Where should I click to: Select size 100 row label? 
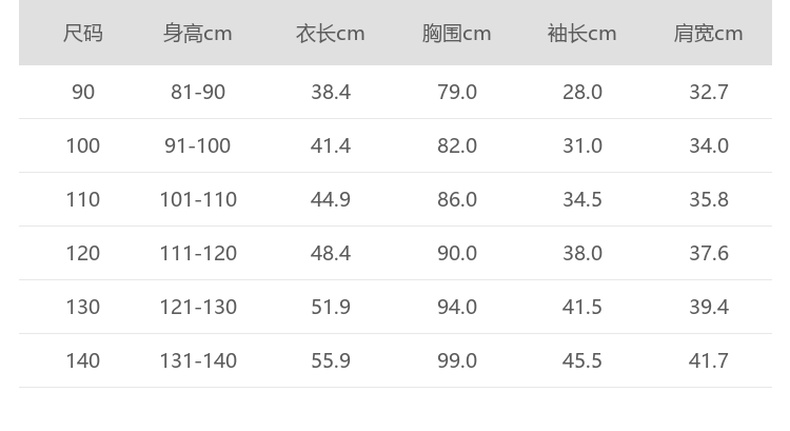[83, 146]
